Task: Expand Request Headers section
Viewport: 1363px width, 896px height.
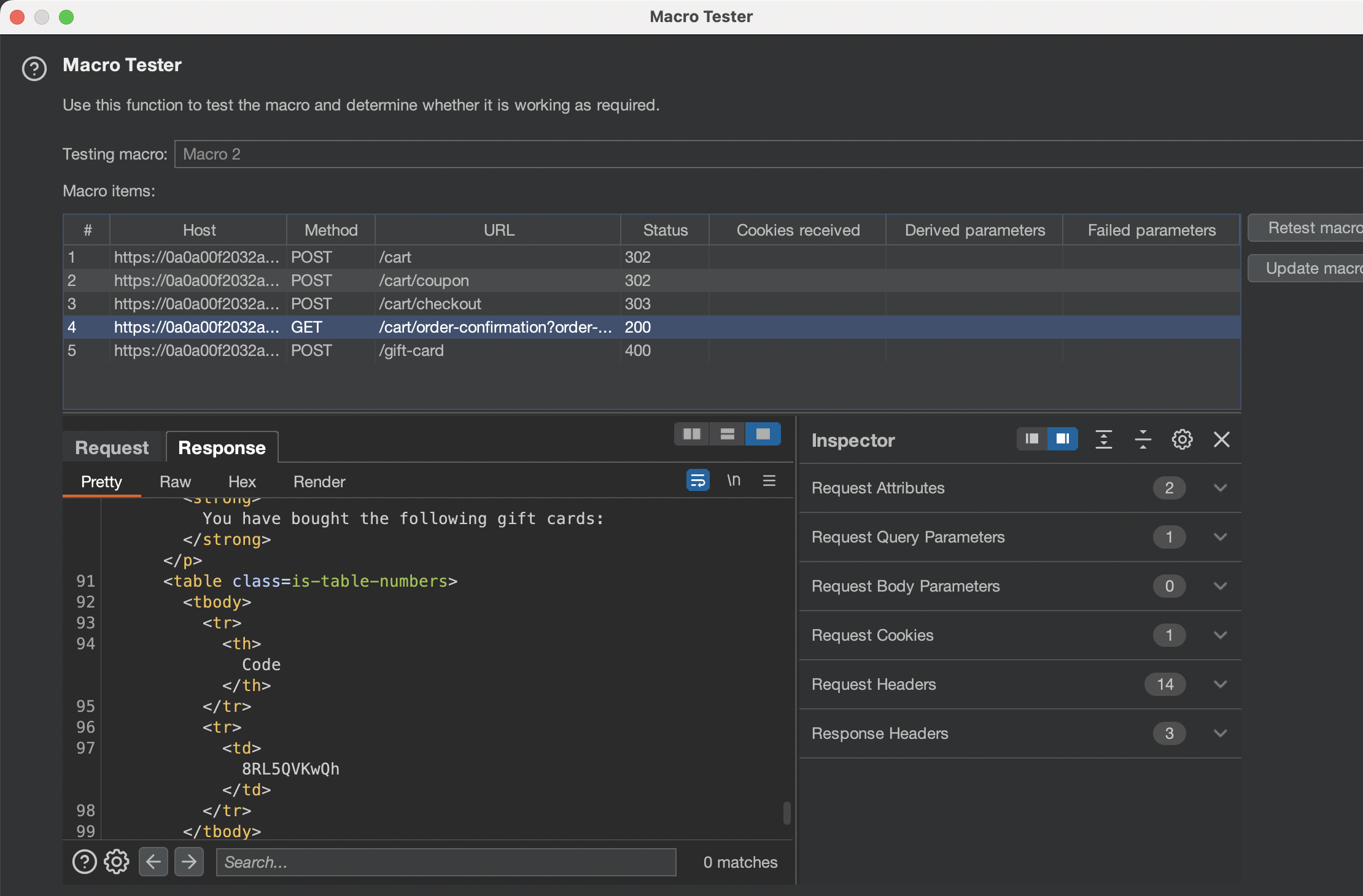Action: coord(1220,684)
